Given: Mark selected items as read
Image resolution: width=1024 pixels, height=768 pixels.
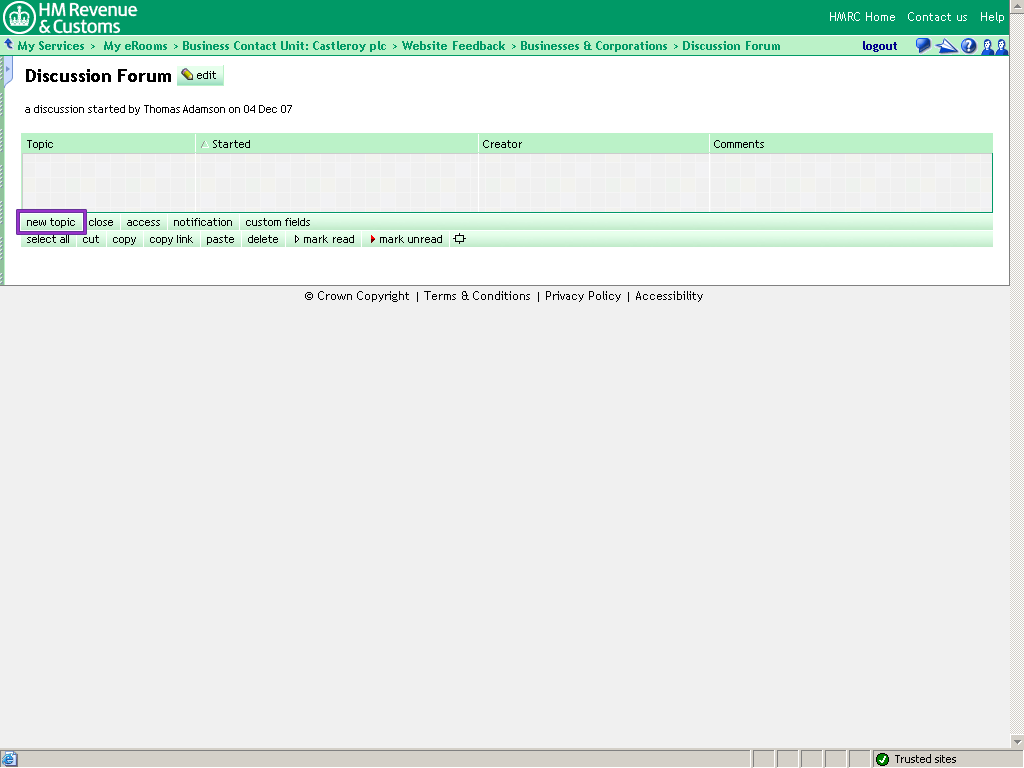Looking at the screenshot, I should (324, 239).
